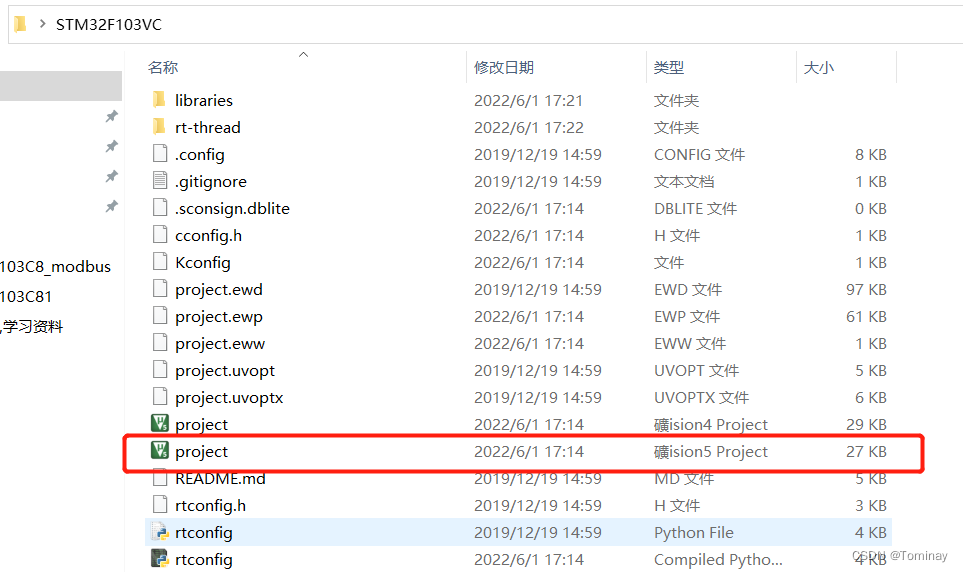This screenshot has height=572, width=963.
Task: Select the project.uvopt file name
Action: pyautogui.click(x=225, y=370)
